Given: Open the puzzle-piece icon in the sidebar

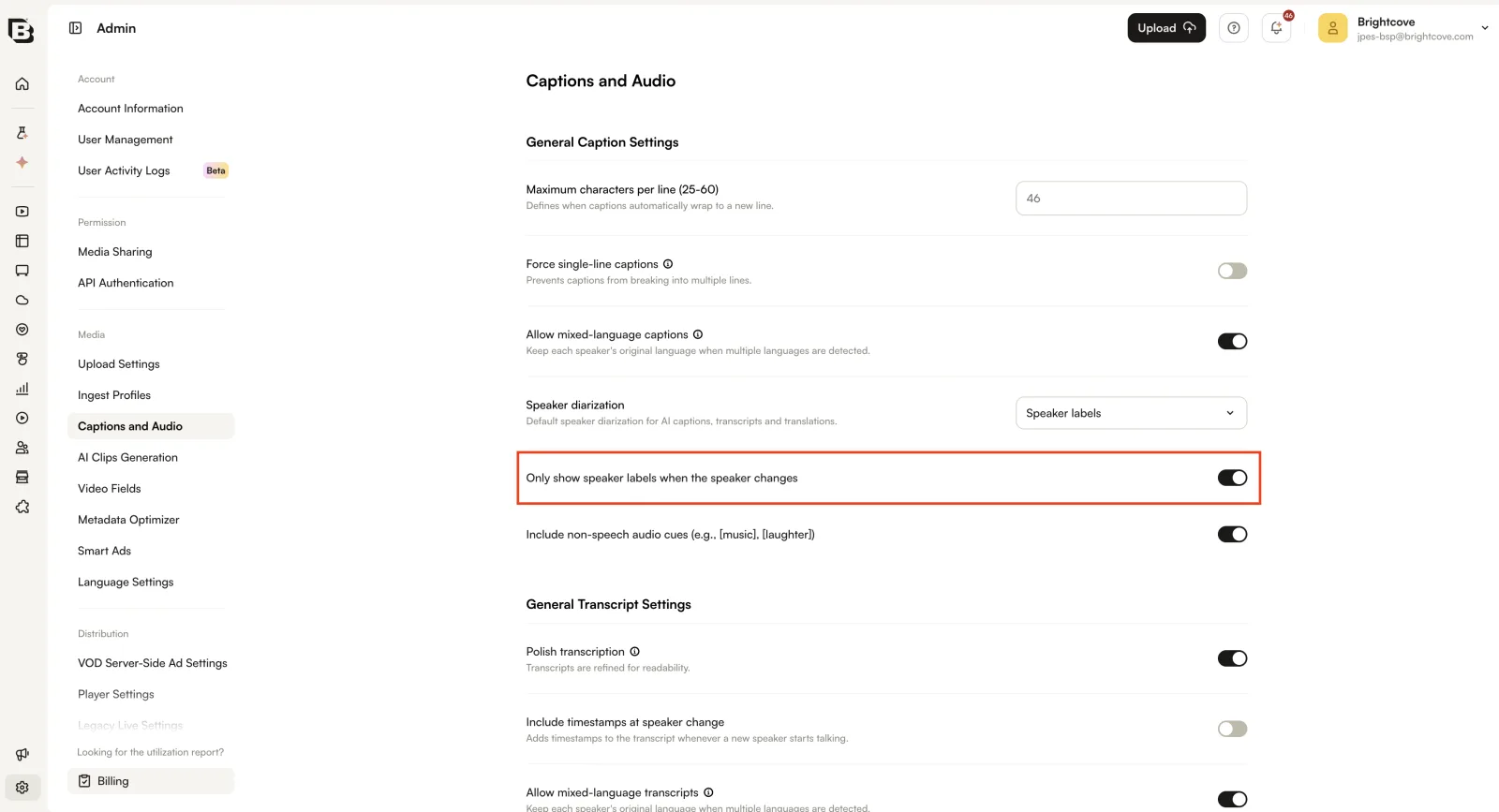Looking at the screenshot, I should pyautogui.click(x=22, y=507).
